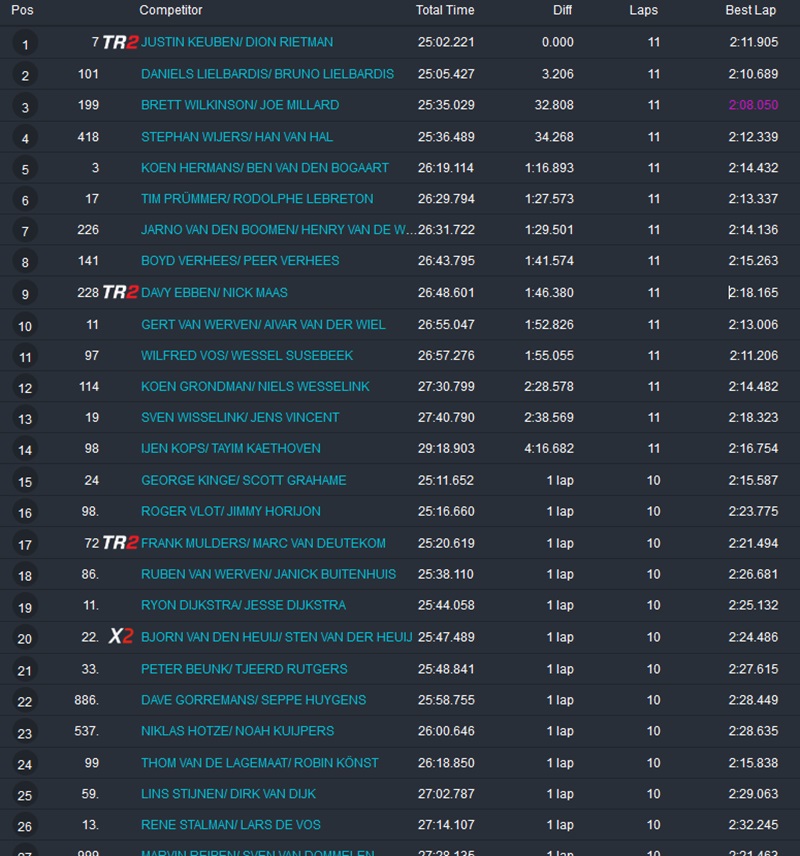The width and height of the screenshot is (800, 856).
Task: Click the Competitor column header
Action: point(171,10)
